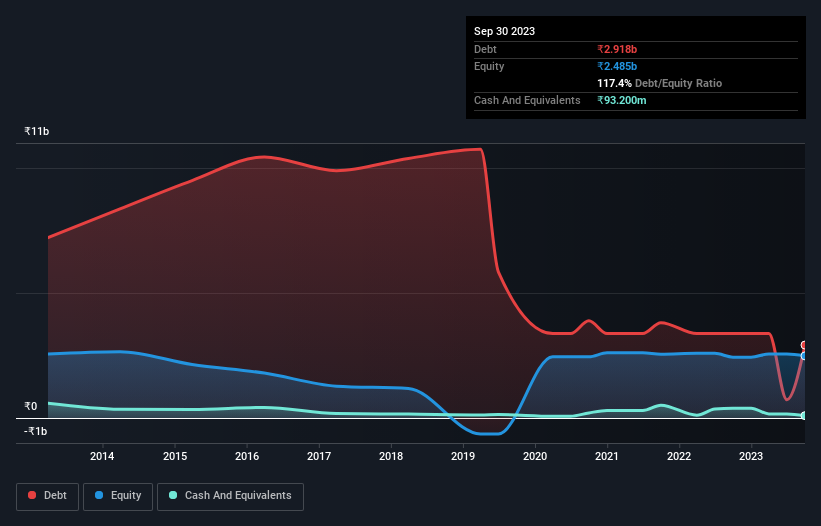Click the 2023 x-axis label
This screenshot has height=526, width=821.
click(751, 456)
